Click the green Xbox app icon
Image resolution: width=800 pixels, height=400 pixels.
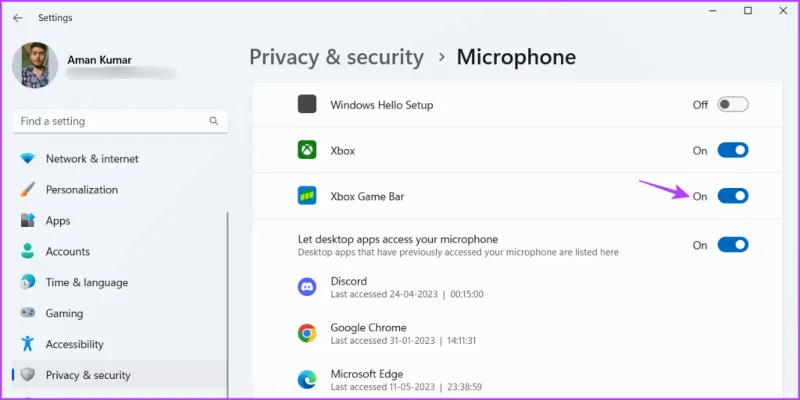click(307, 150)
